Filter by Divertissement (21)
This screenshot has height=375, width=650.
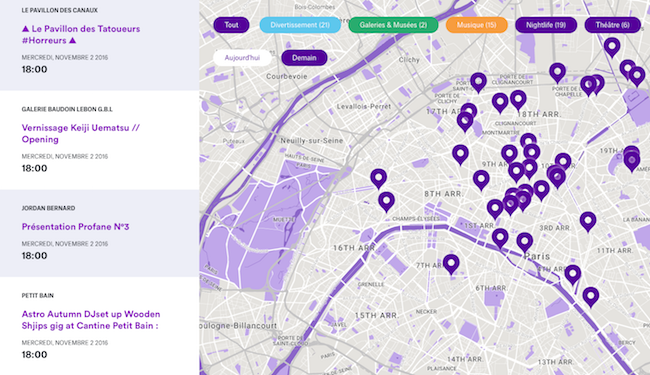coord(300,25)
